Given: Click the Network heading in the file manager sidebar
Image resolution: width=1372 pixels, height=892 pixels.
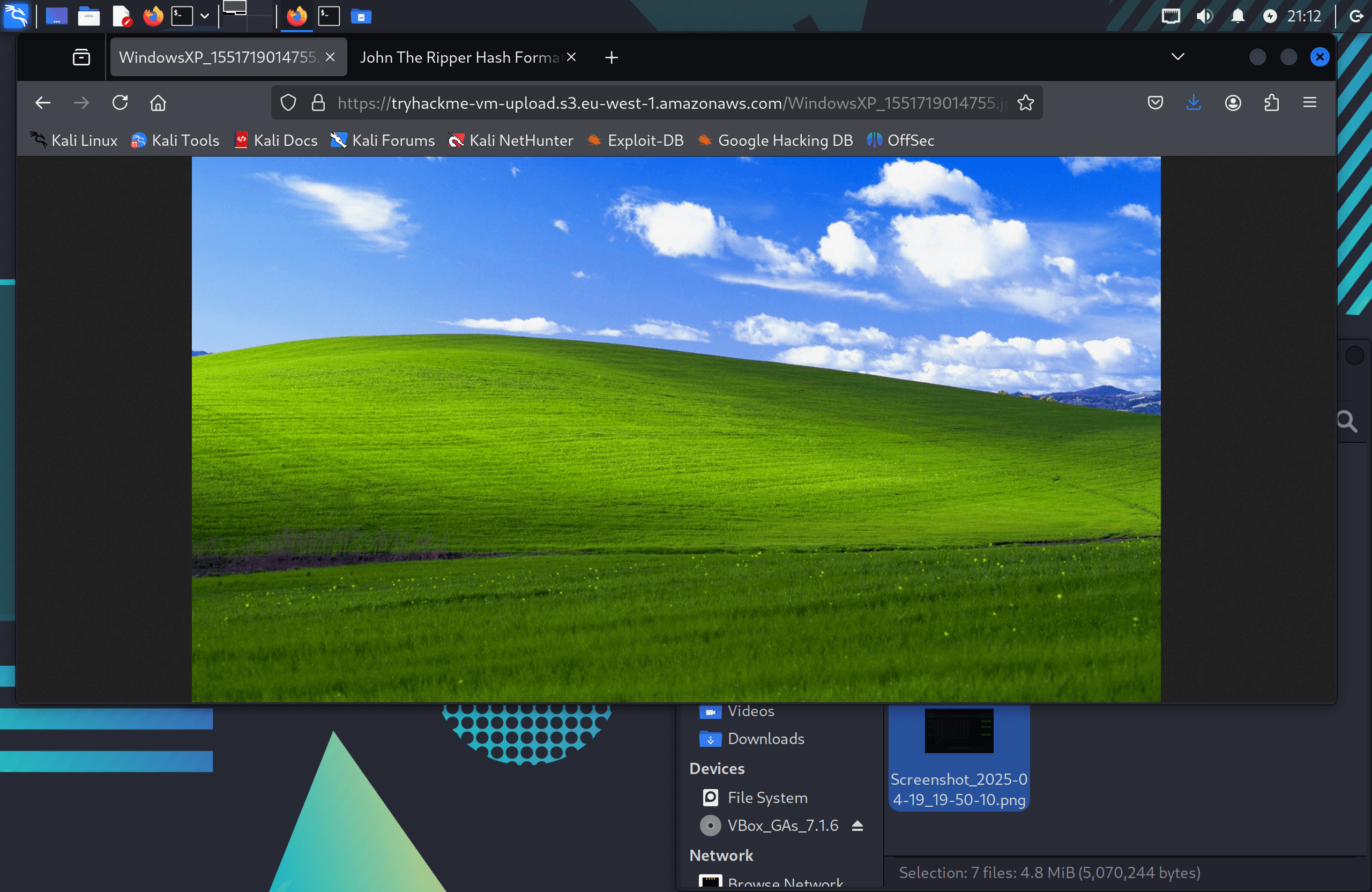Looking at the screenshot, I should 721,855.
